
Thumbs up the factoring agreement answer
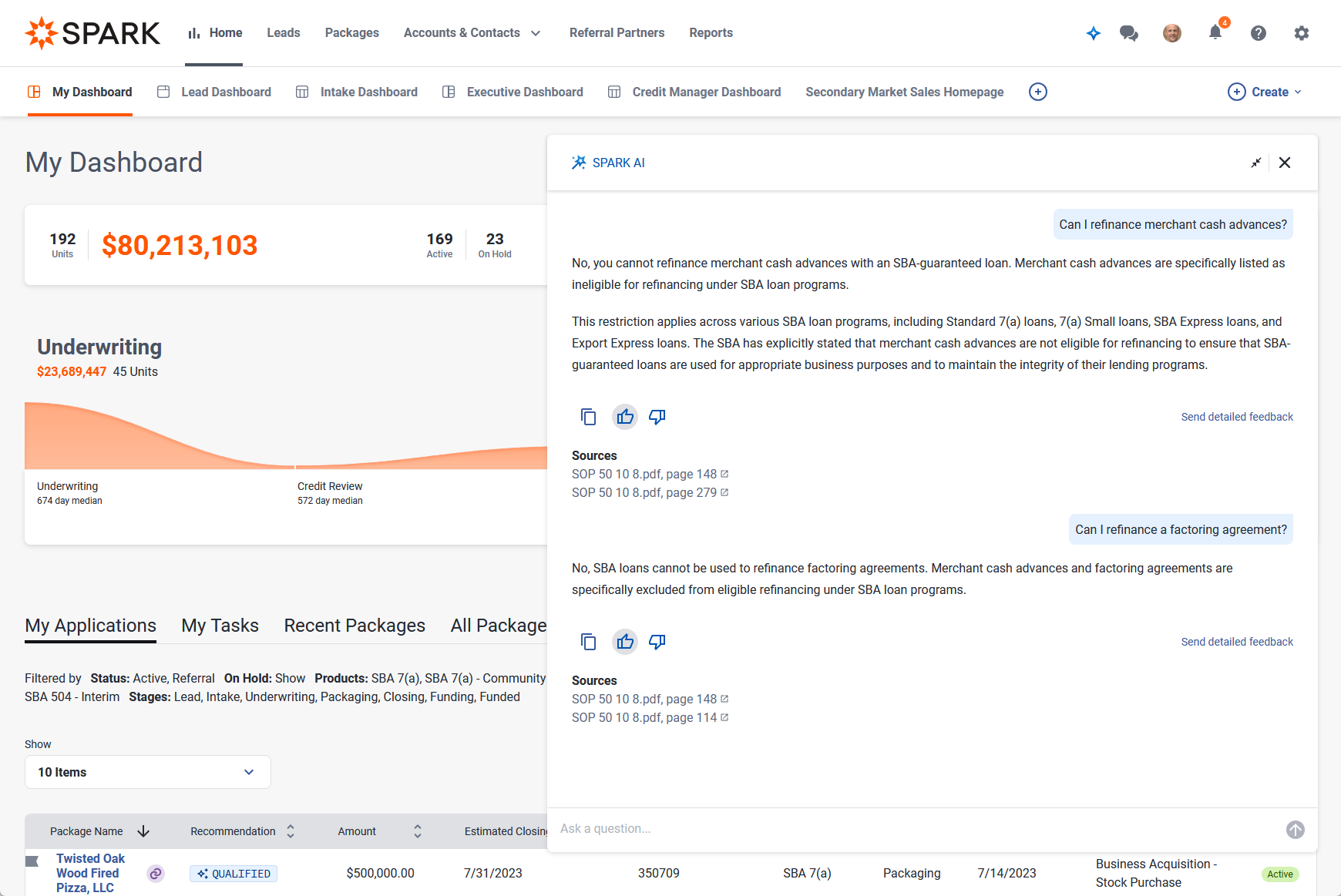click(625, 642)
